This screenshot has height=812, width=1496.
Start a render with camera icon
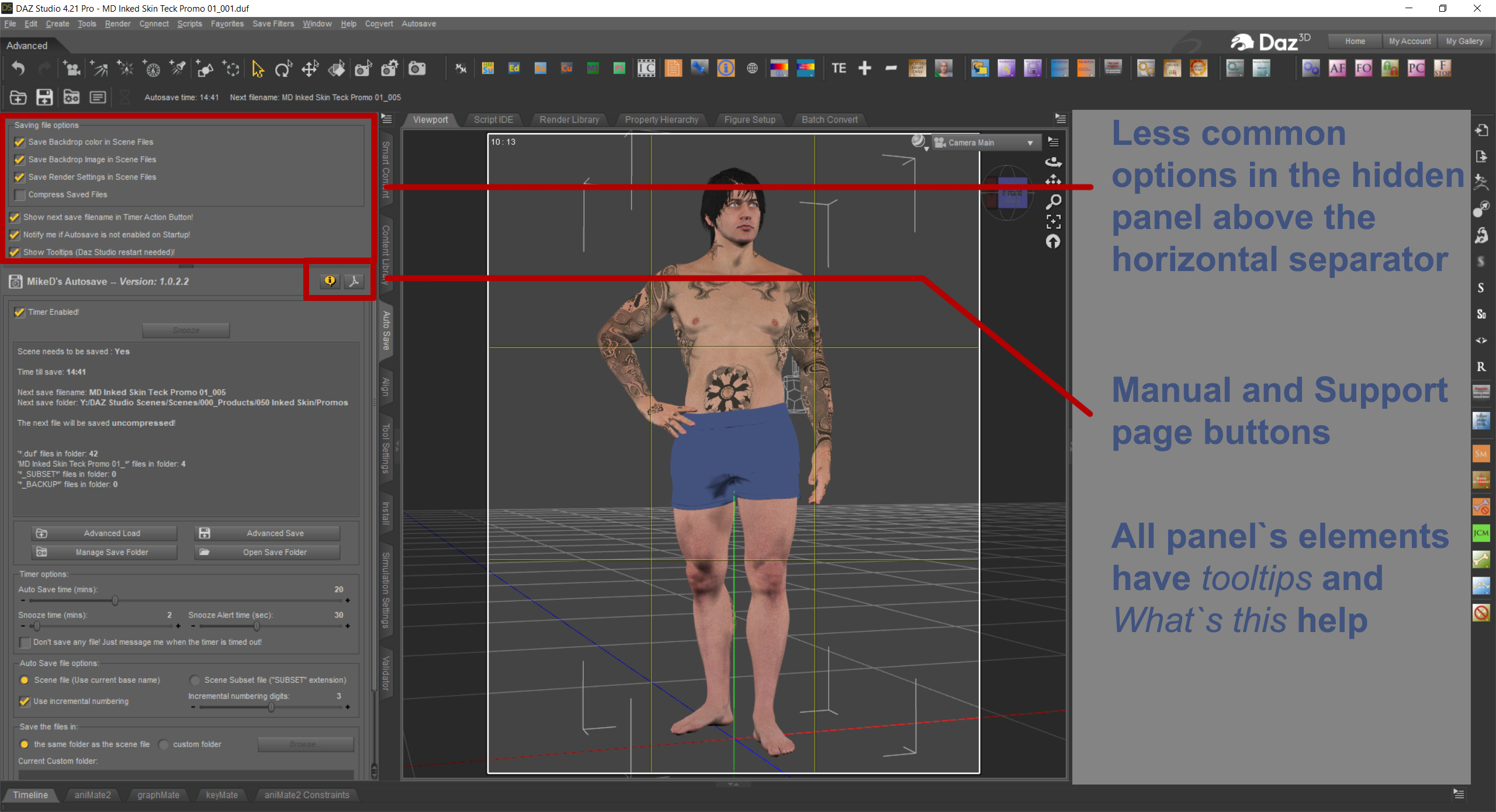pos(417,69)
